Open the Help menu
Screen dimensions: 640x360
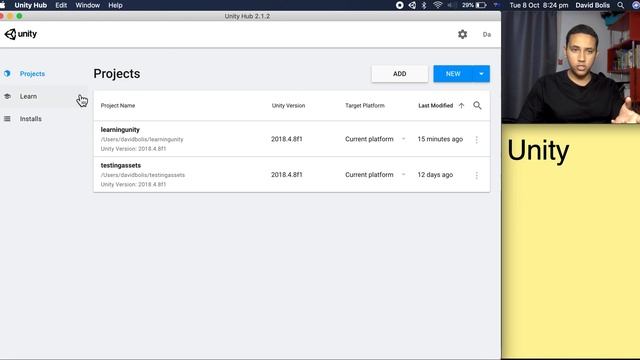click(115, 5)
